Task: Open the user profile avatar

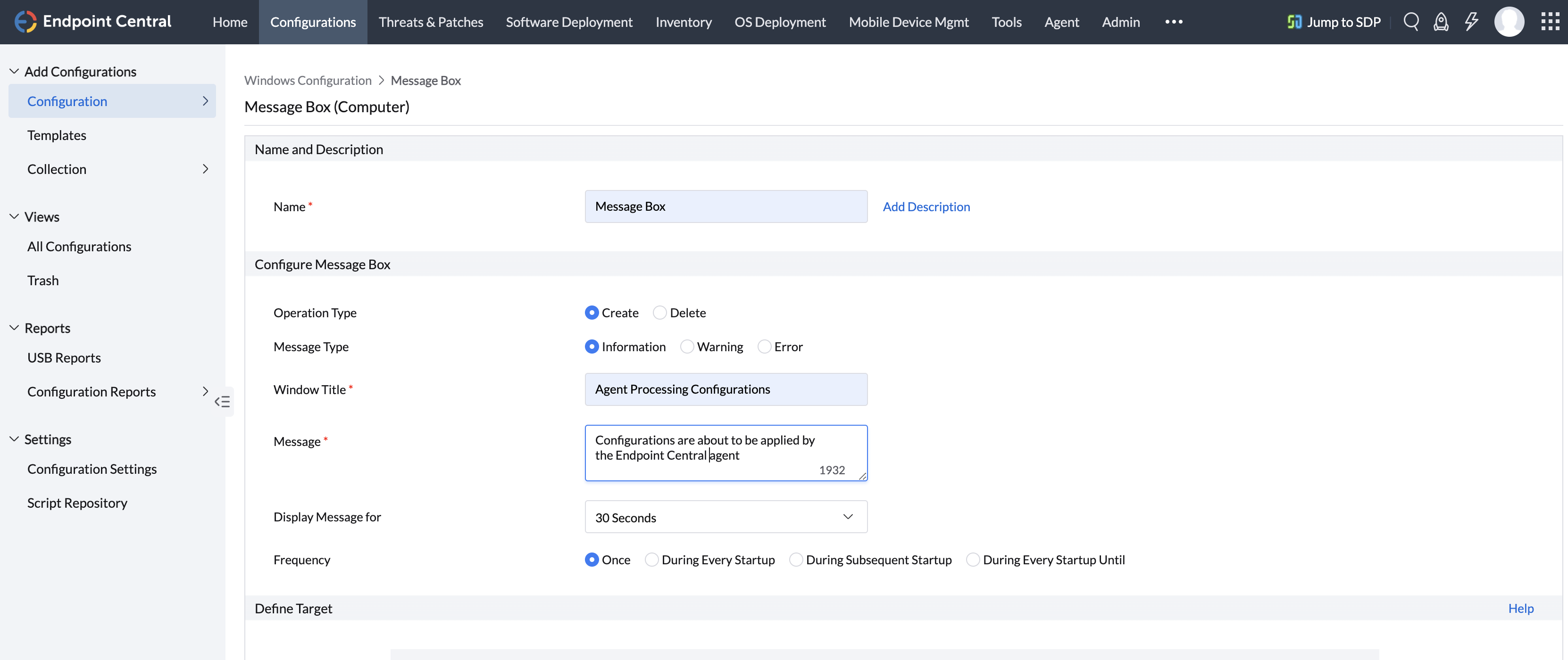Action: tap(1509, 22)
